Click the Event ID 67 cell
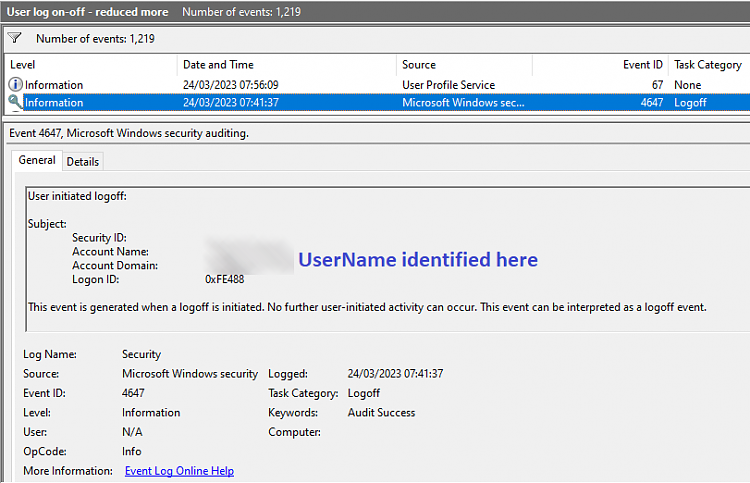750x483 pixels. (x=657, y=85)
